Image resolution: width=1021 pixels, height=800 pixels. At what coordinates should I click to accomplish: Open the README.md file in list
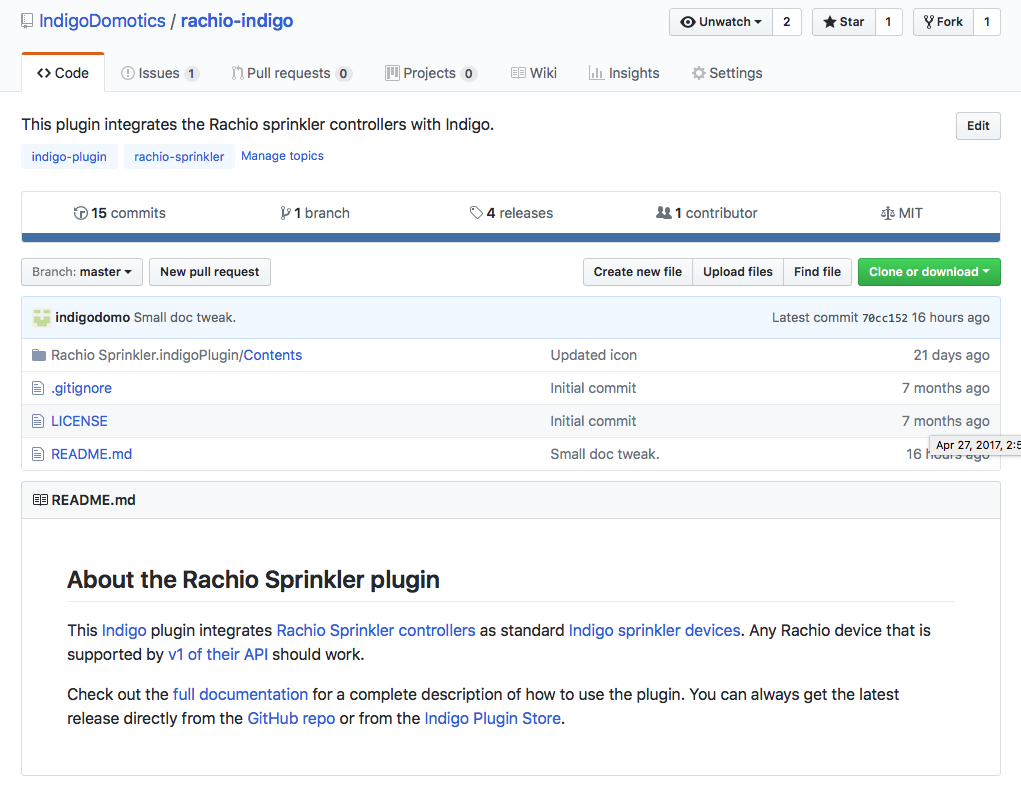pyautogui.click(x=92, y=454)
